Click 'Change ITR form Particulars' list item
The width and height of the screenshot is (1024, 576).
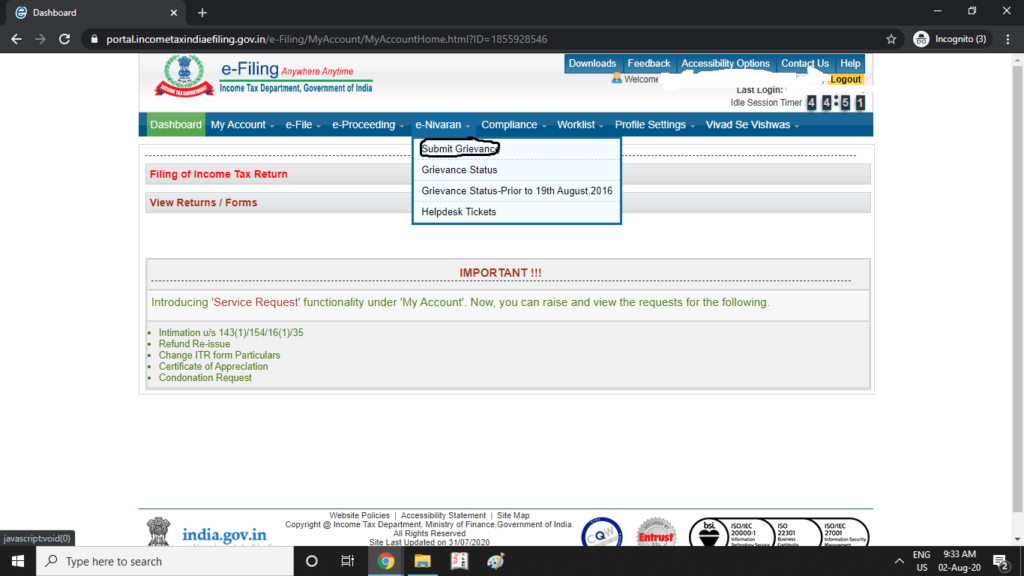(219, 355)
